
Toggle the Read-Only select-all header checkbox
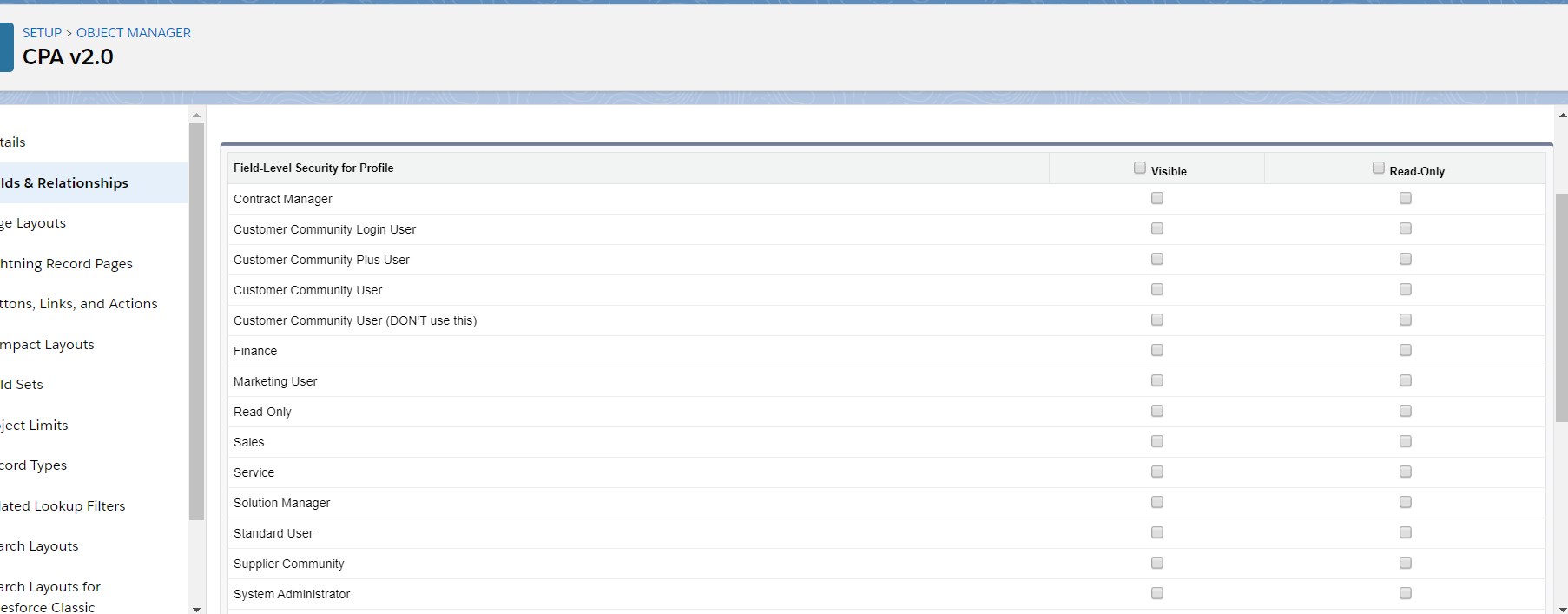click(1379, 168)
